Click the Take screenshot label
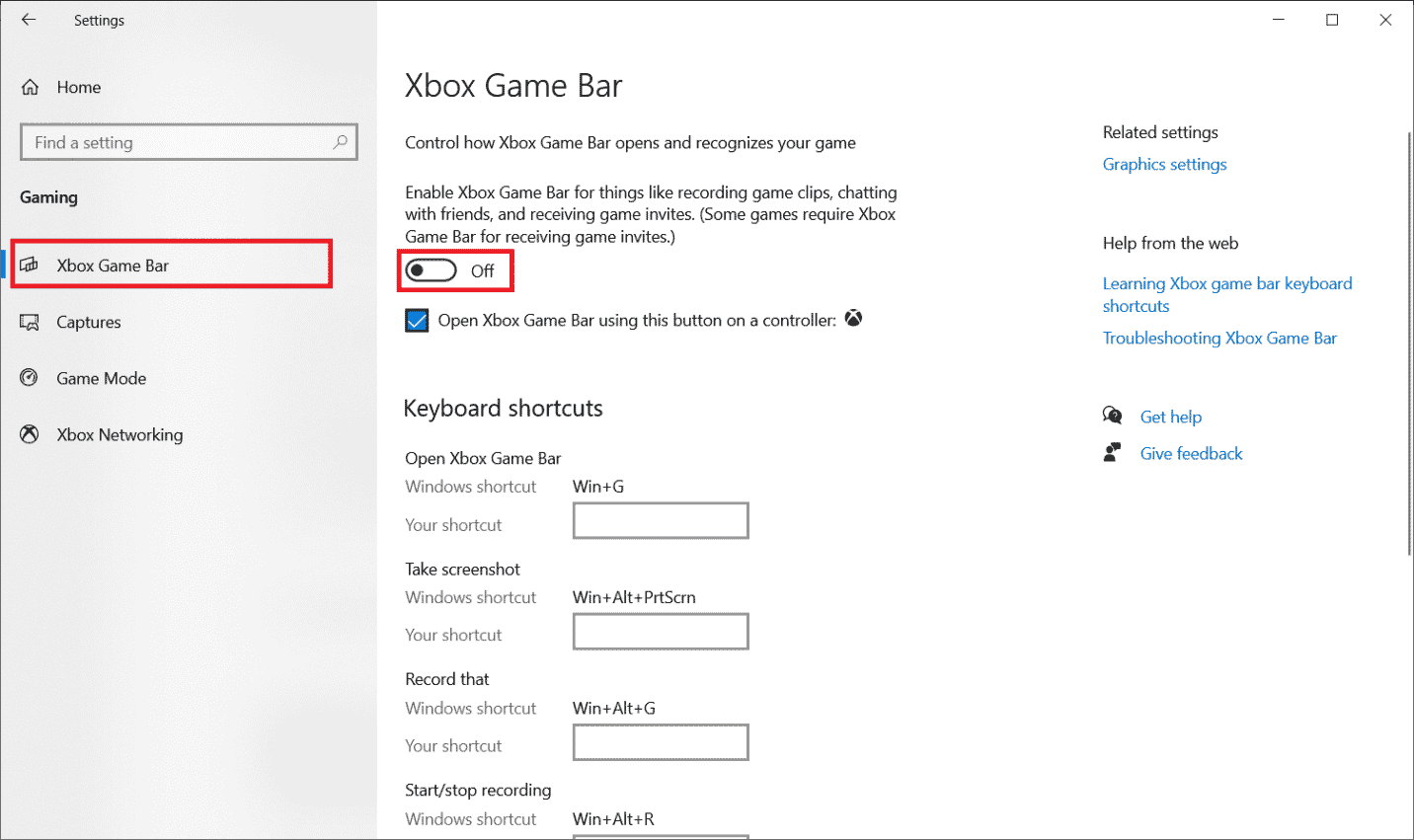Image resolution: width=1414 pixels, height=840 pixels. point(462,569)
